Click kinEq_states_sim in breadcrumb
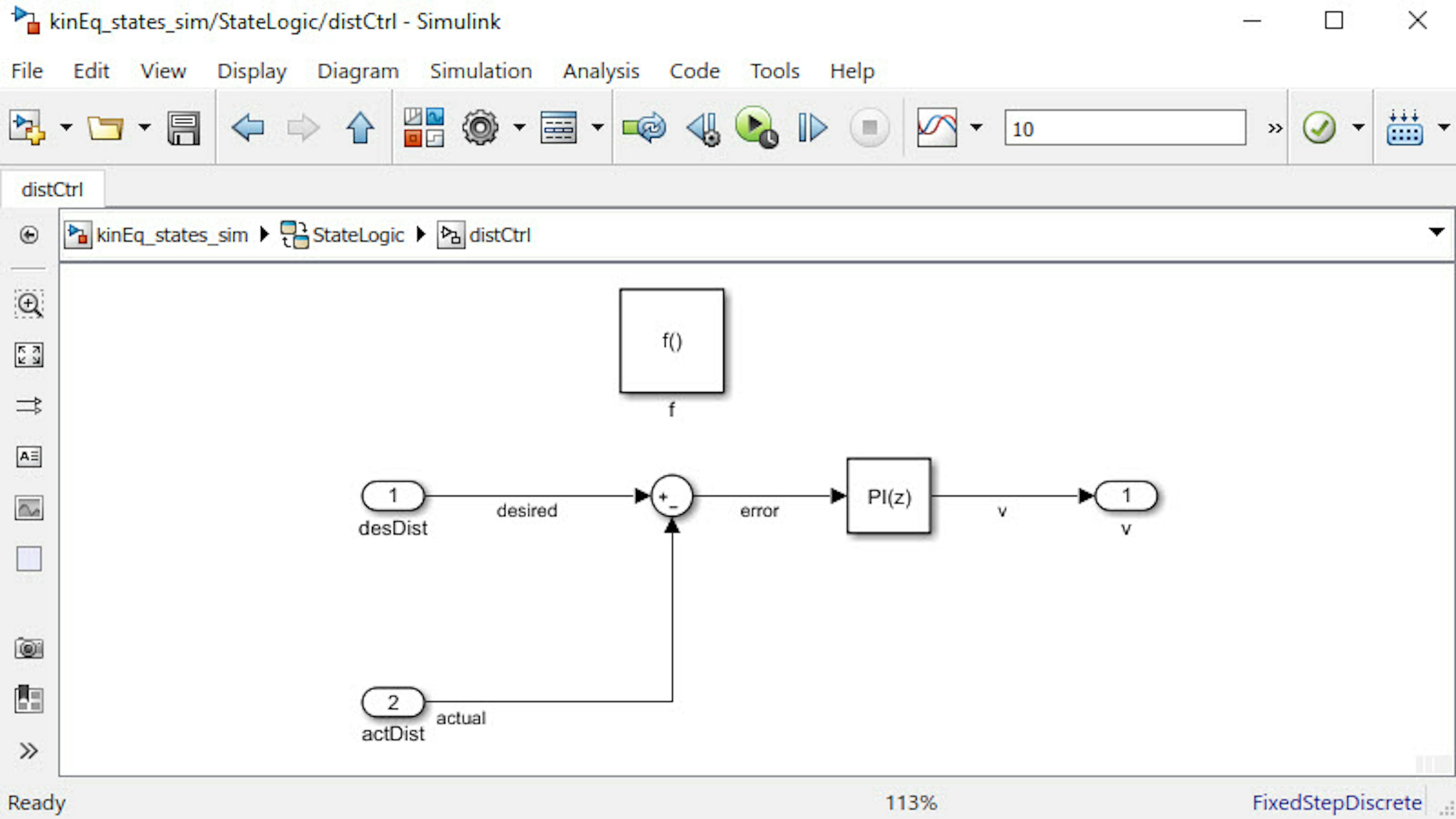The width and height of the screenshot is (1456, 819). tap(172, 235)
